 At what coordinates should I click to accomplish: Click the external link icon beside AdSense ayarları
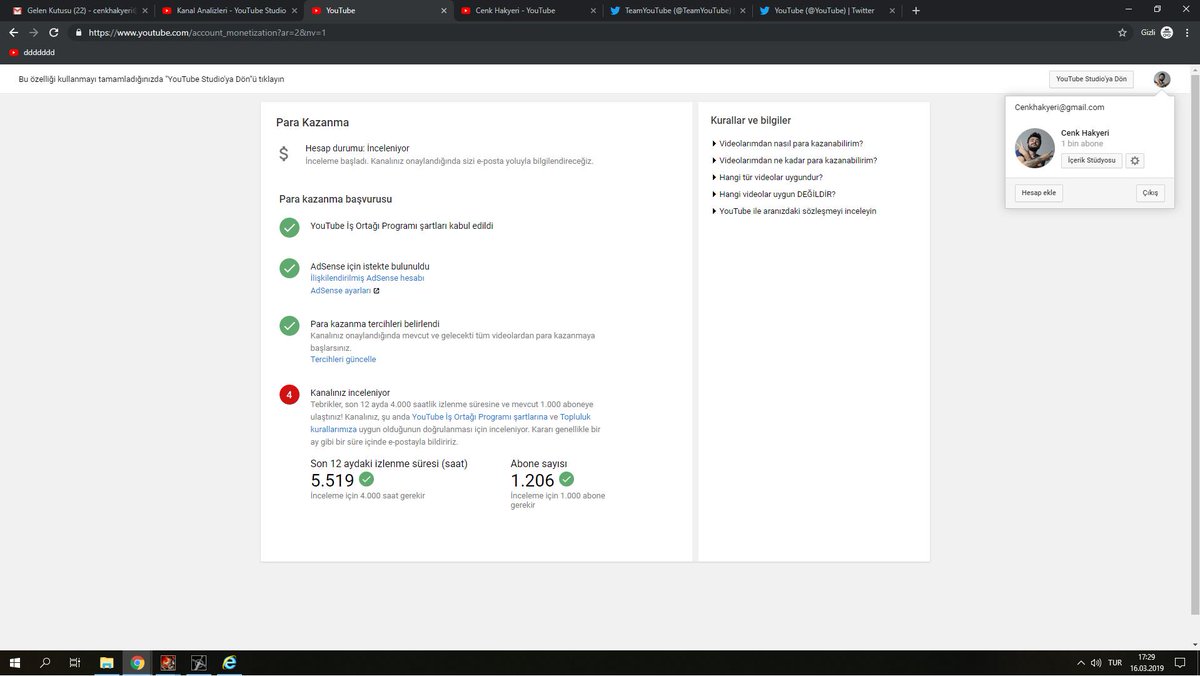376,291
